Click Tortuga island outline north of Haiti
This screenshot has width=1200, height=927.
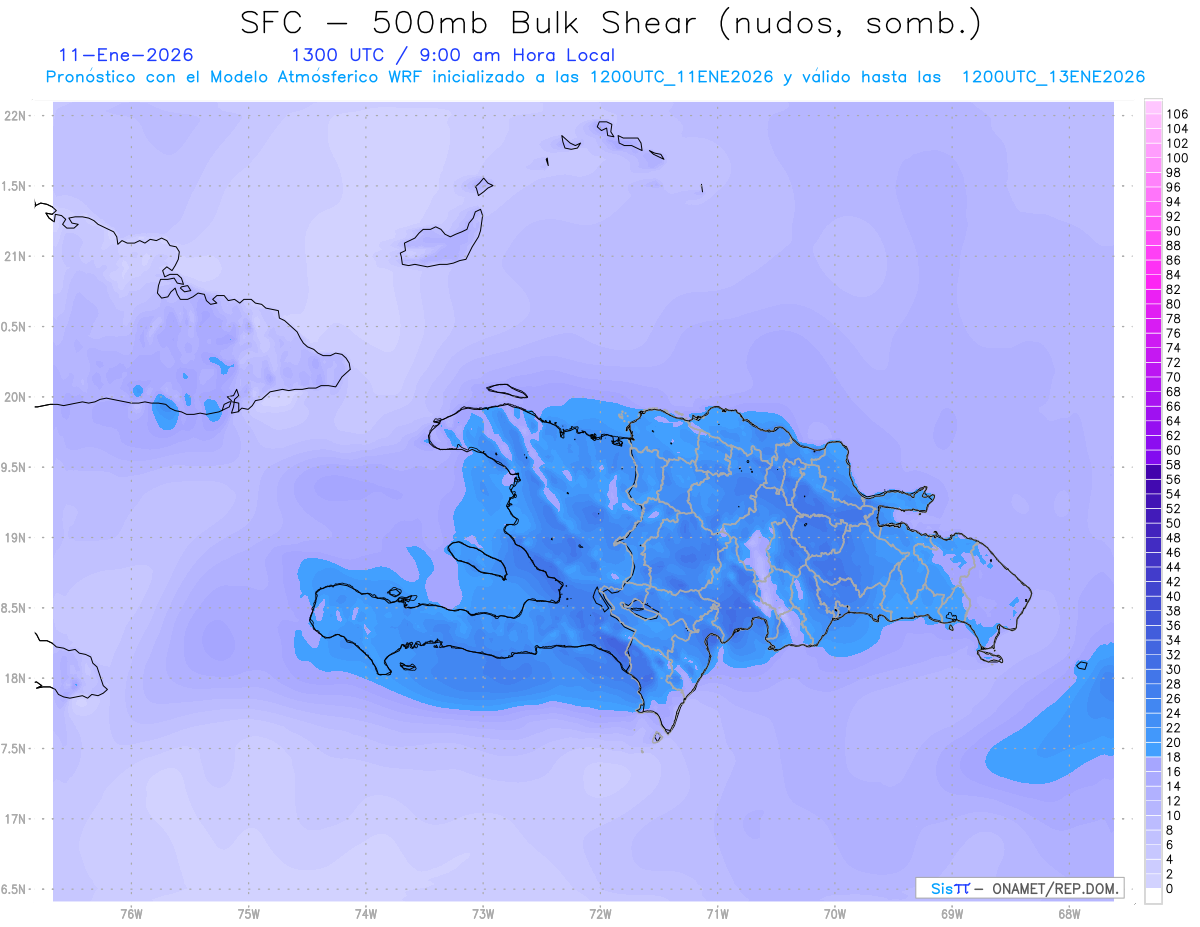(507, 391)
